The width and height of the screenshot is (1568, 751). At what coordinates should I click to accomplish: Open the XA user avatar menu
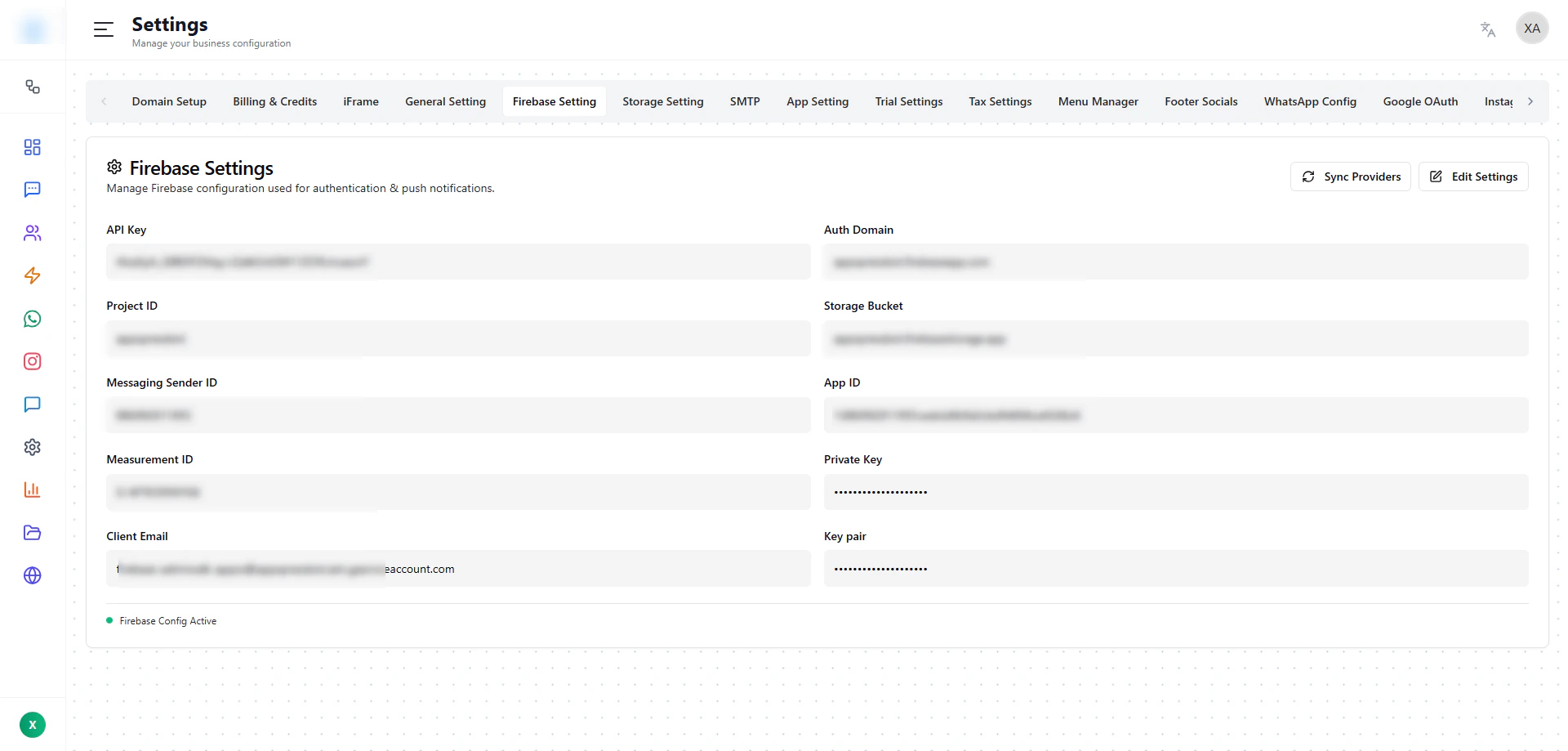point(1532,29)
